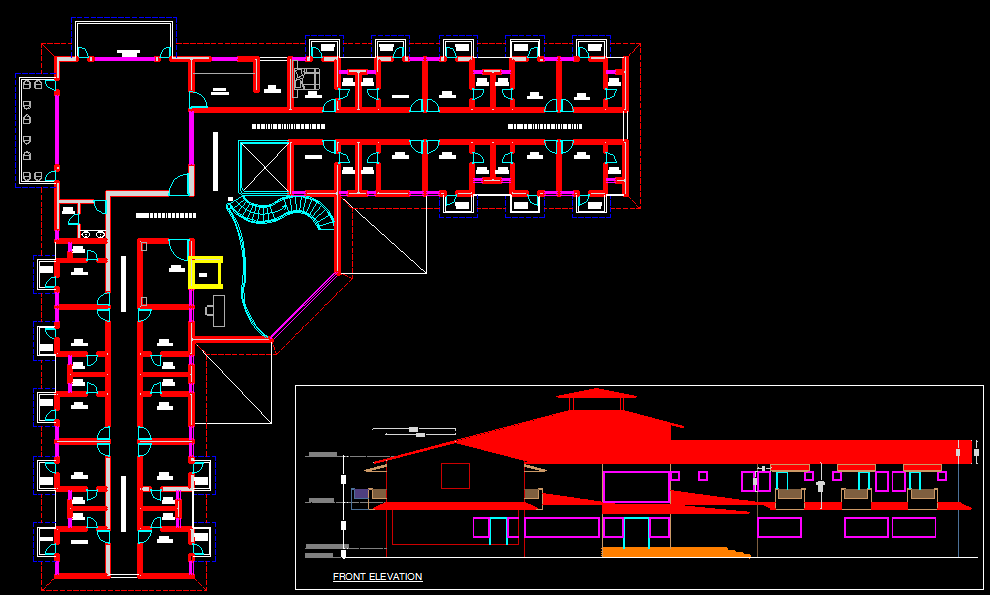Image resolution: width=990 pixels, height=595 pixels.
Task: Click the white triangular roof outline near stairs
Action: coord(385,233)
